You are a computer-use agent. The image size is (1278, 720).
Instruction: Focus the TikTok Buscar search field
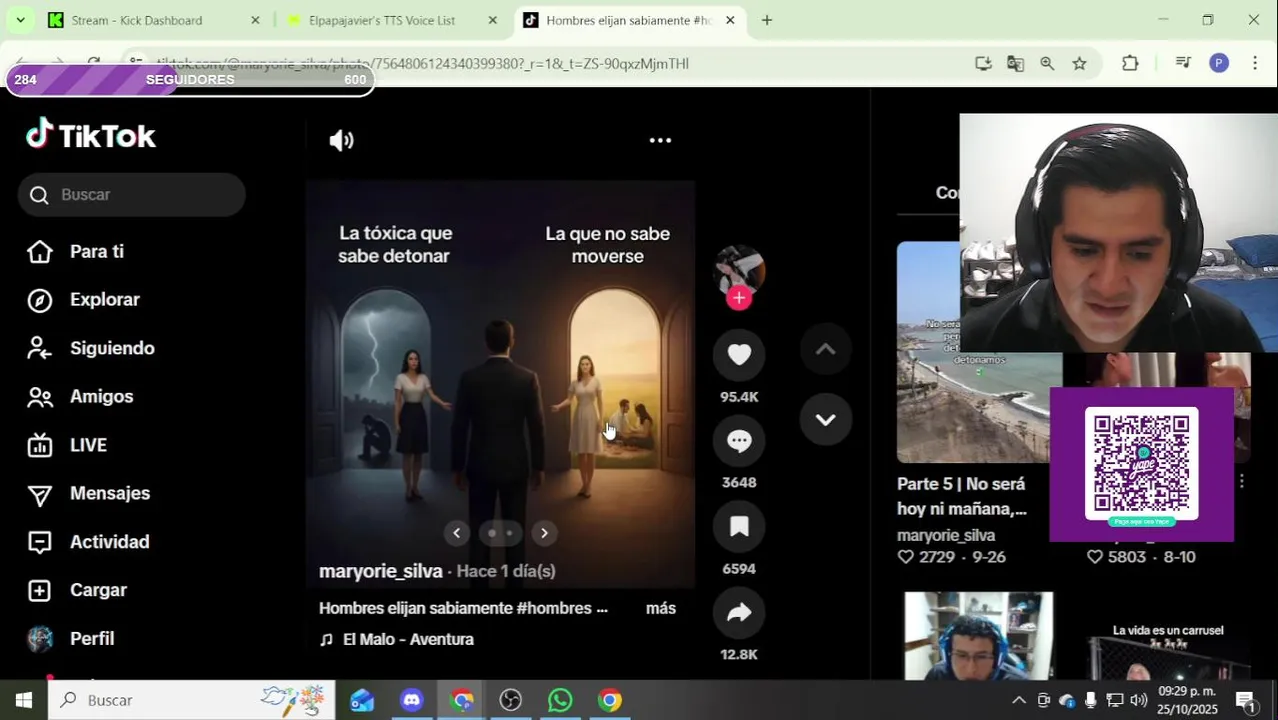tap(131, 195)
